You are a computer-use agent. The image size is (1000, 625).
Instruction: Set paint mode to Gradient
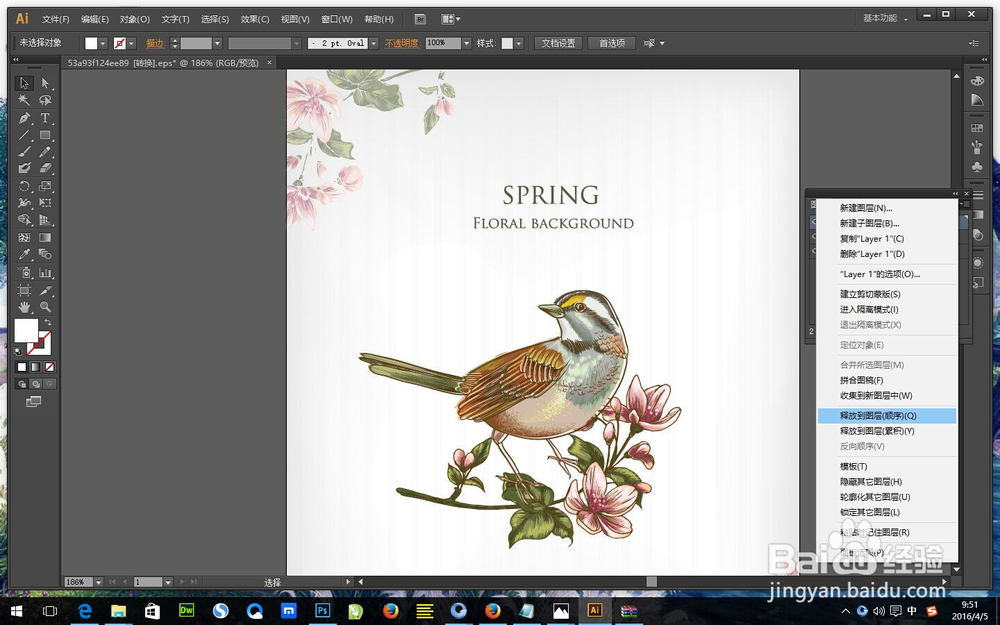click(36, 367)
